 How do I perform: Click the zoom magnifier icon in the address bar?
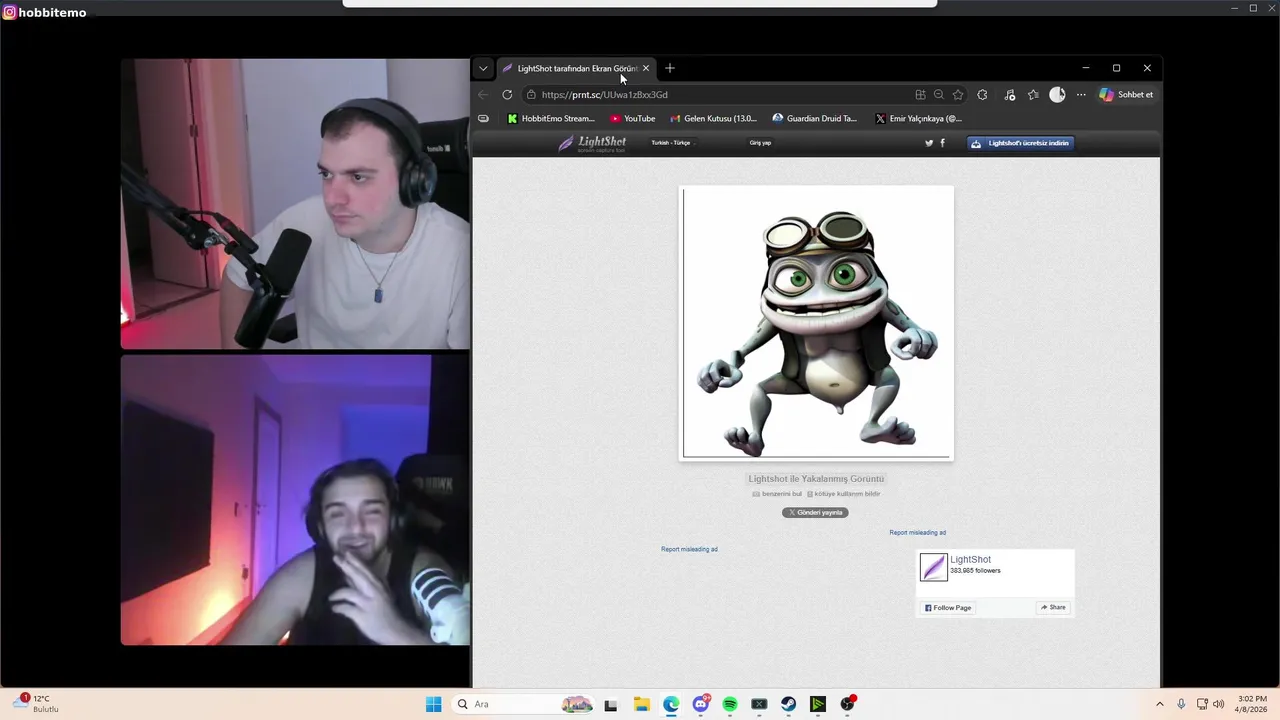(939, 95)
